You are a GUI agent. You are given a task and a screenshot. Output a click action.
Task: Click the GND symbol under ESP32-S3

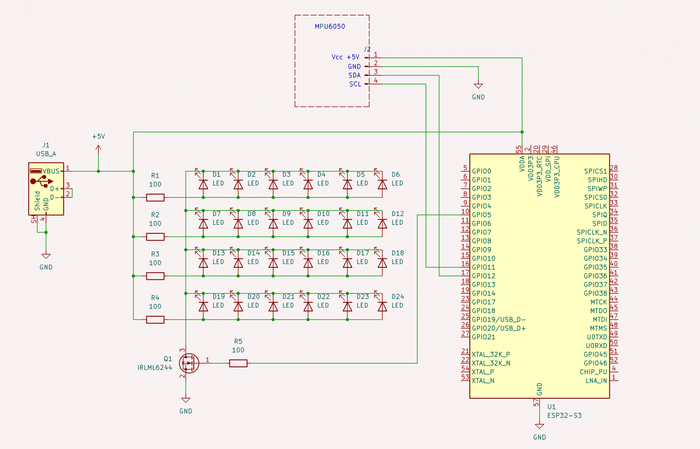[539, 425]
